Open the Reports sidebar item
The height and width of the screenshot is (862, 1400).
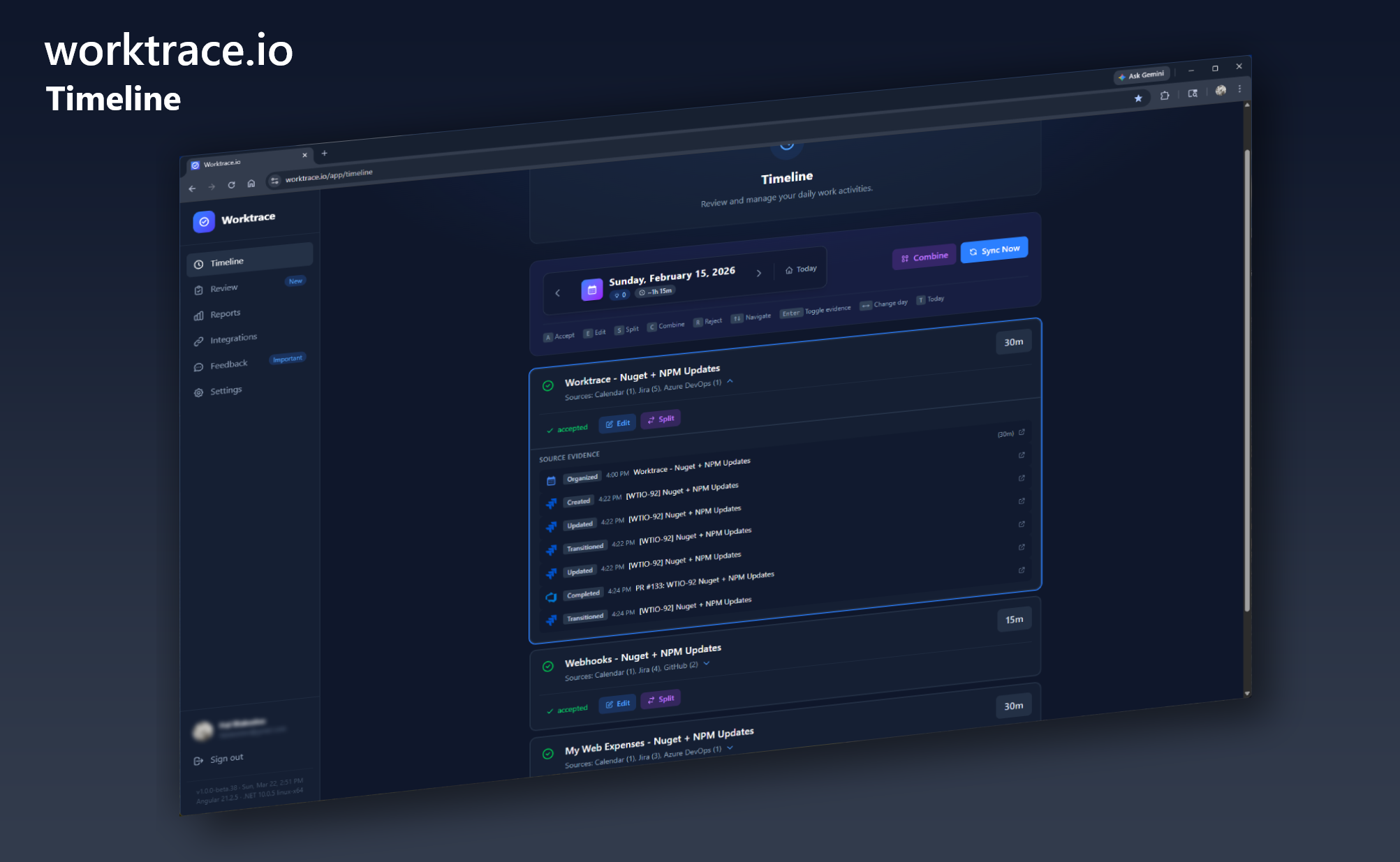[x=225, y=314]
